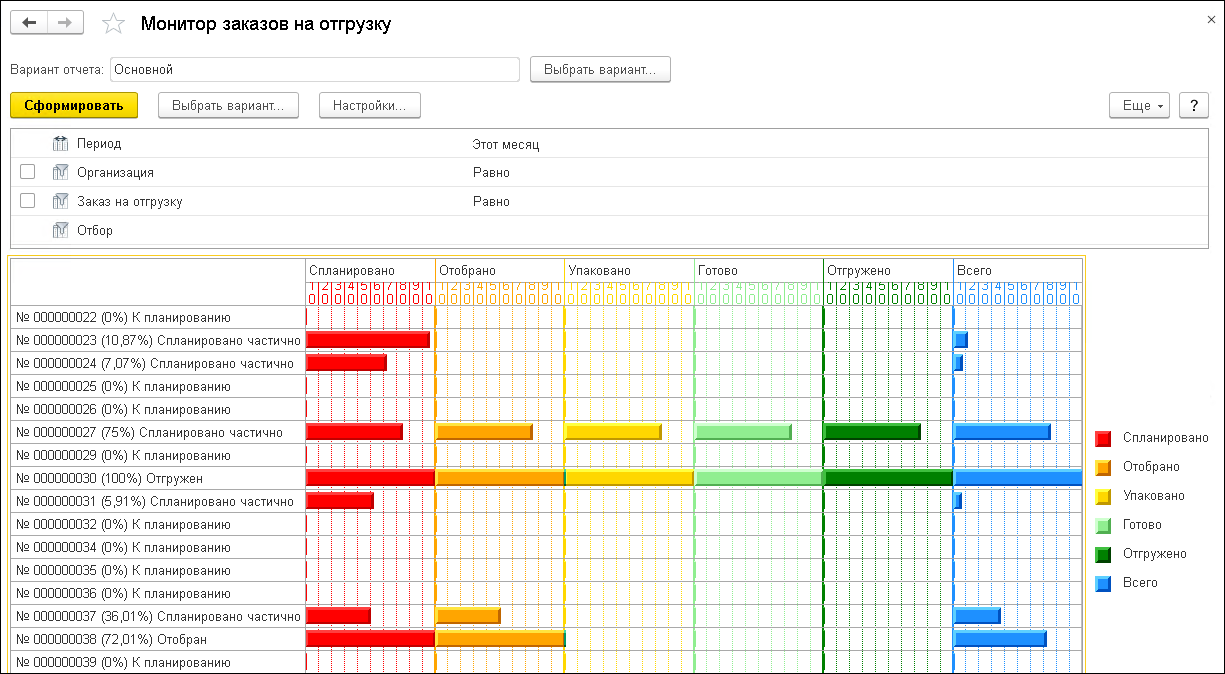Click Выбрать вариант... next to Сформировать
The width and height of the screenshot is (1225, 674).
228,105
